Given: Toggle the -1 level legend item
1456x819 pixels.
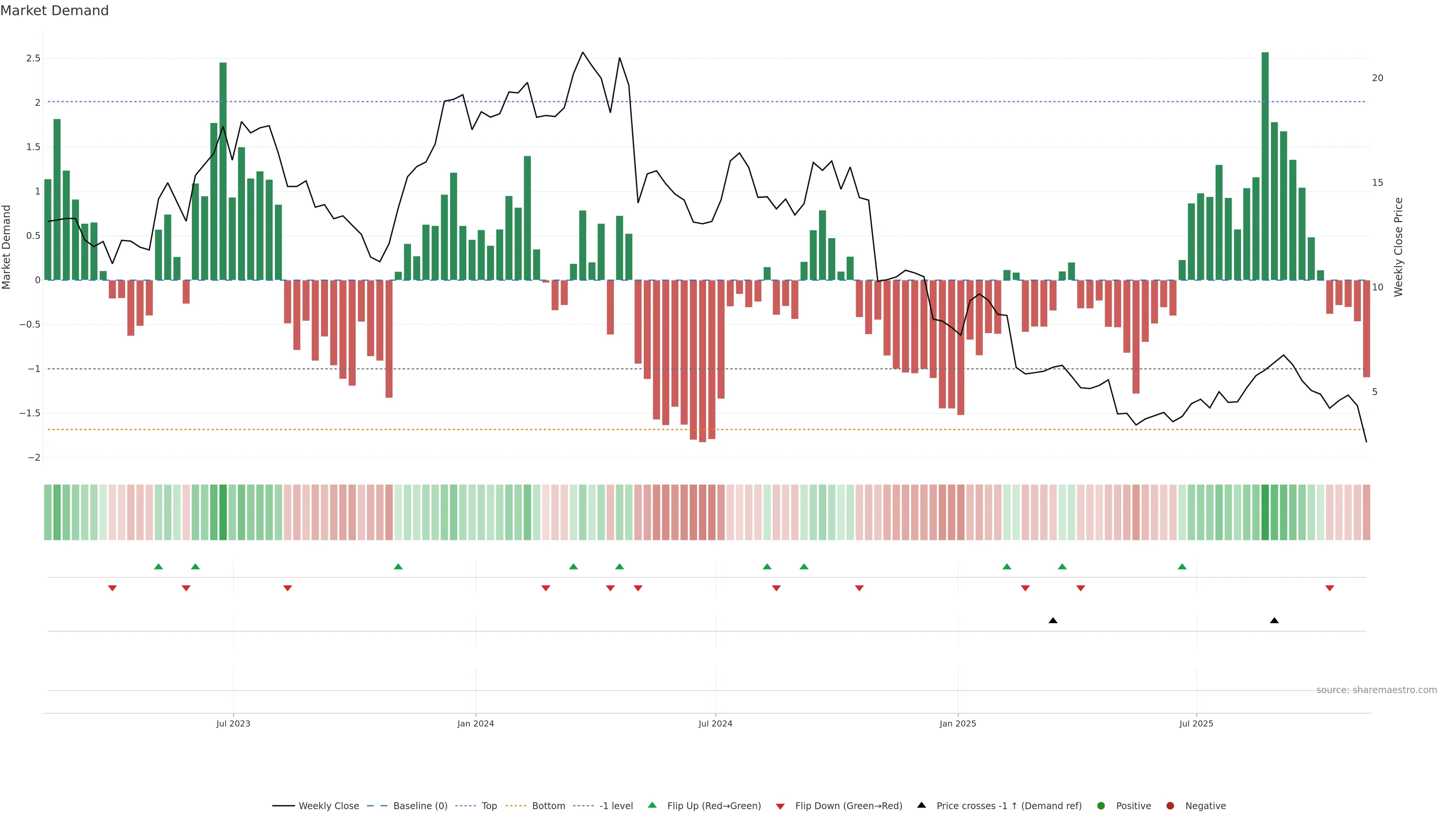Looking at the screenshot, I should [x=615, y=806].
